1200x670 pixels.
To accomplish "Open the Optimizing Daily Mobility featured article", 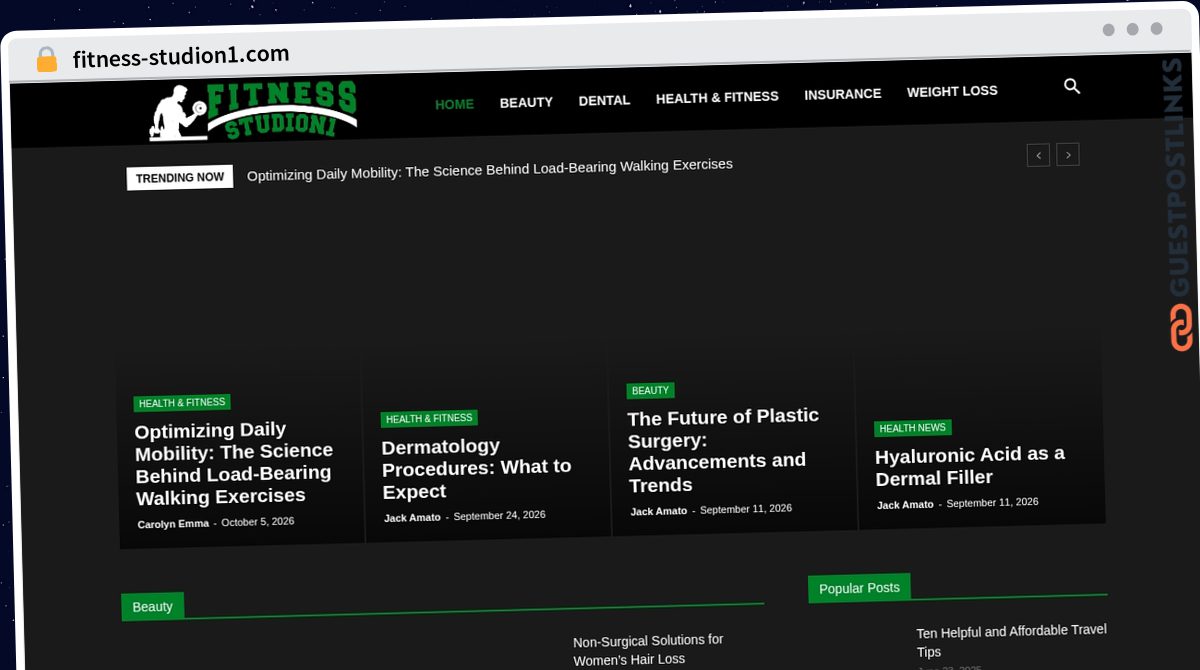I will 234,463.
